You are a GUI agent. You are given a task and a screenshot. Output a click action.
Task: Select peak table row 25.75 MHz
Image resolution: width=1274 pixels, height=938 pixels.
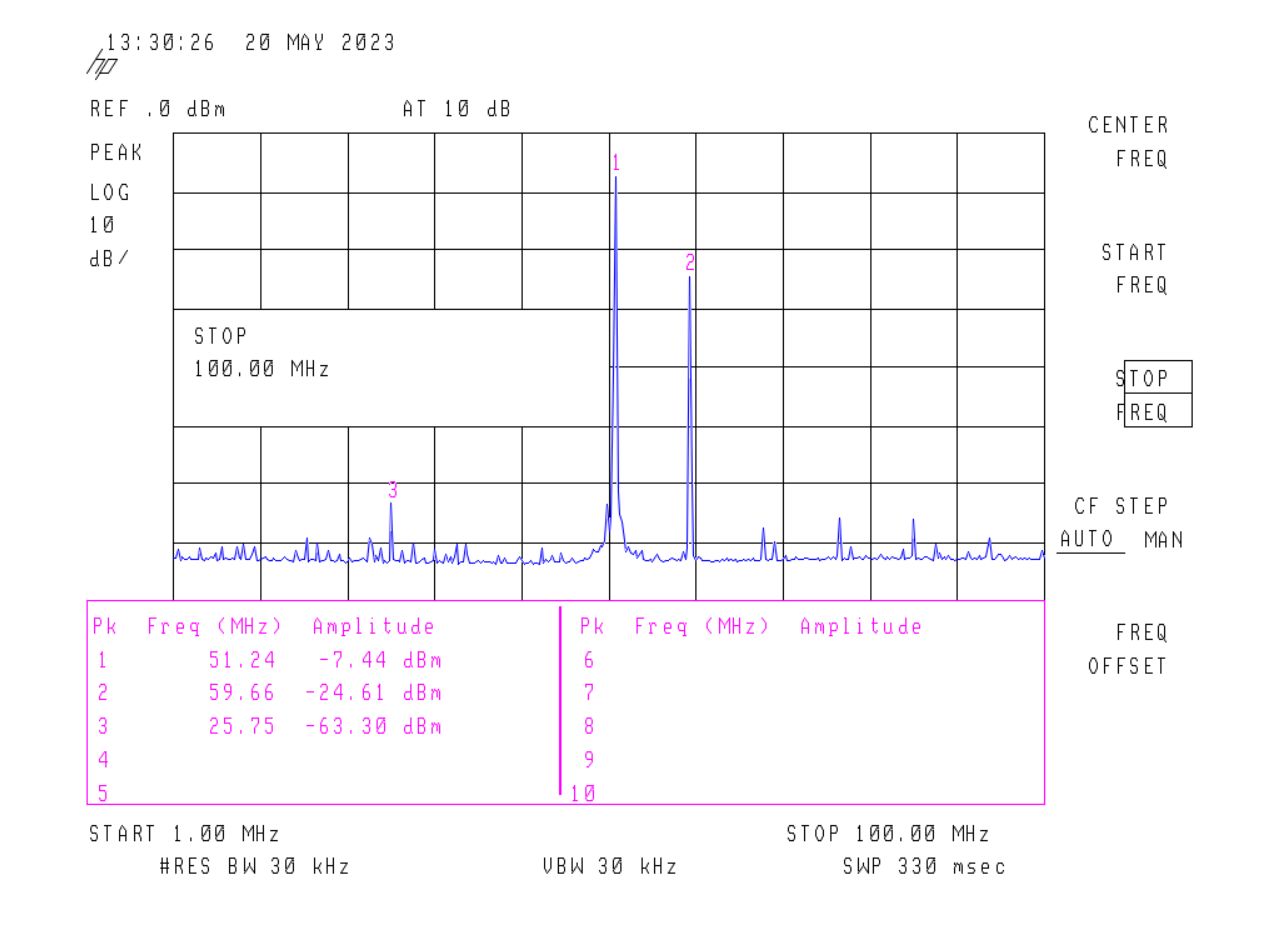tap(268, 727)
